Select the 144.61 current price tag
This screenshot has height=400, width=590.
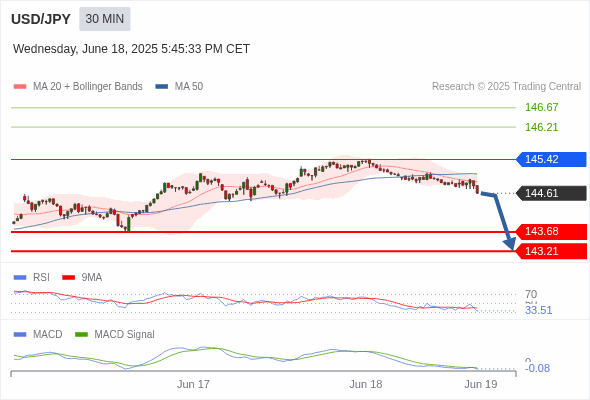pyautogui.click(x=551, y=193)
